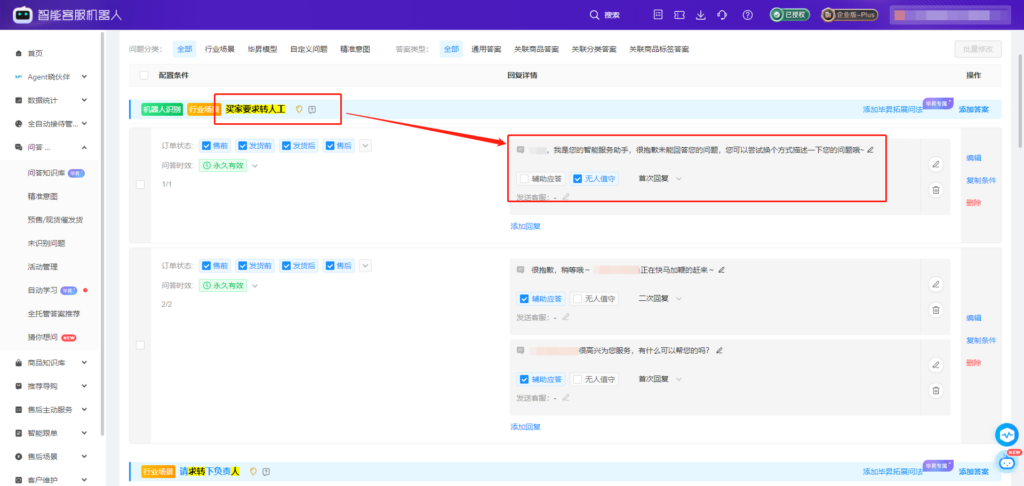Open the floating monitor chat widget icon
Image resolution: width=1024 pixels, height=486 pixels.
point(1007,434)
